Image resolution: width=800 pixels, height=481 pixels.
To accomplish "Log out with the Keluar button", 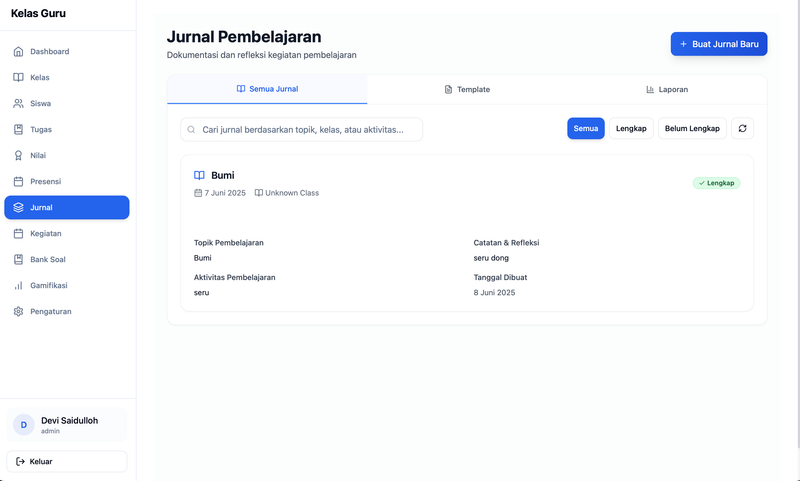I will click(67, 461).
